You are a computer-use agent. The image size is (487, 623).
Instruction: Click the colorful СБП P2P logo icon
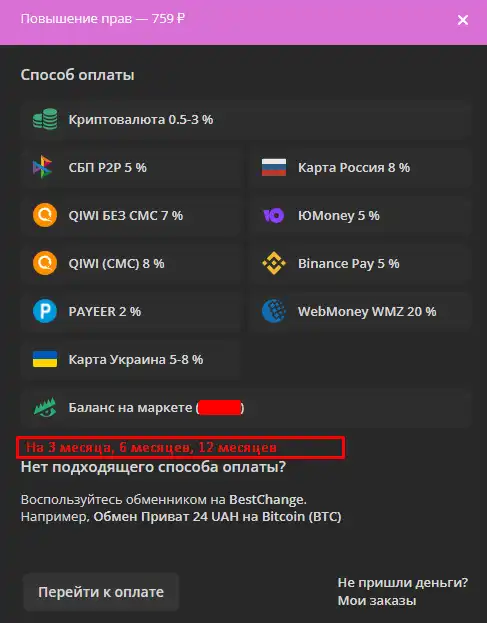(x=43, y=167)
